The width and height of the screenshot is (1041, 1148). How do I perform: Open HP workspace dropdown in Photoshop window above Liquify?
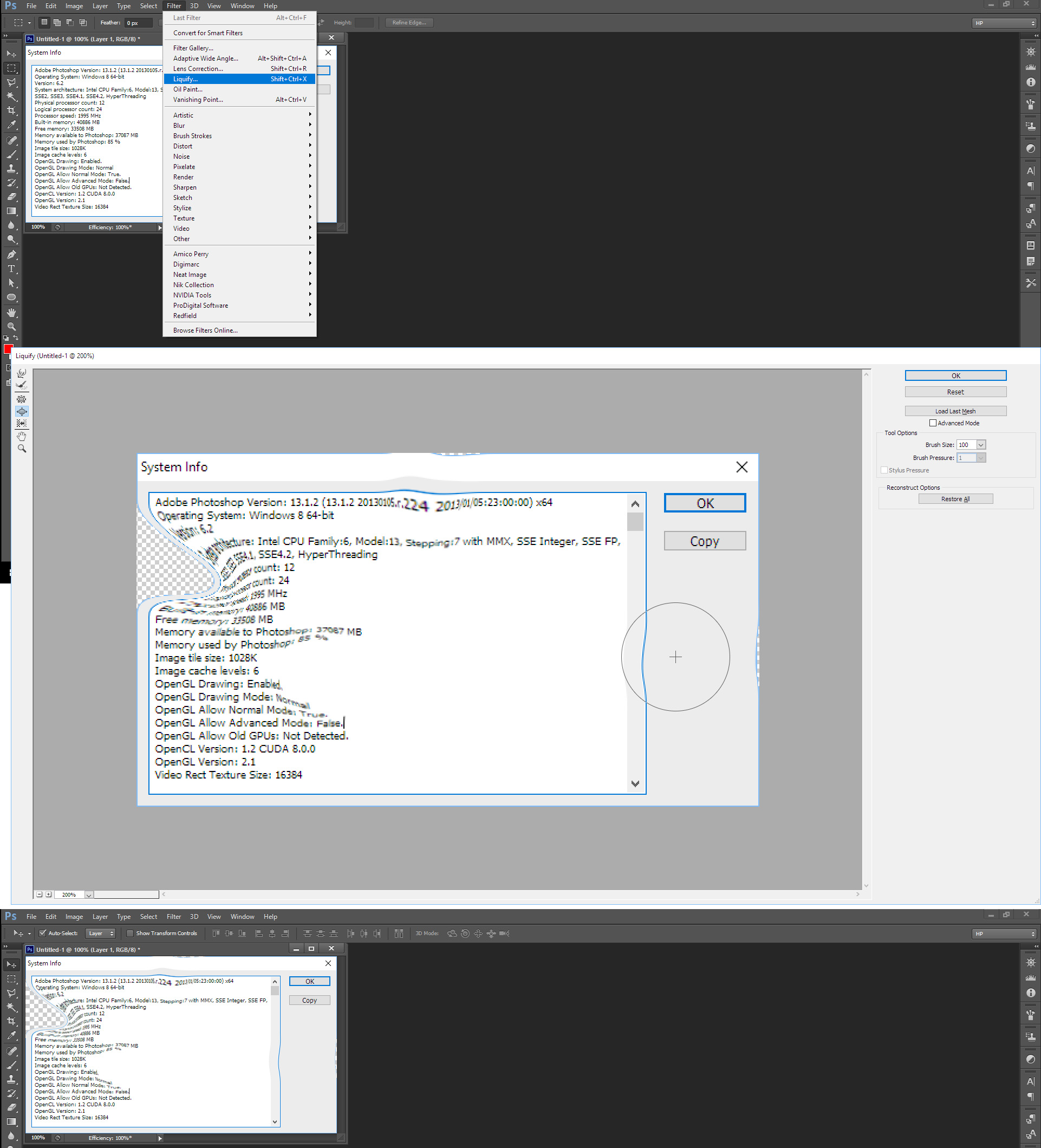[x=1004, y=23]
